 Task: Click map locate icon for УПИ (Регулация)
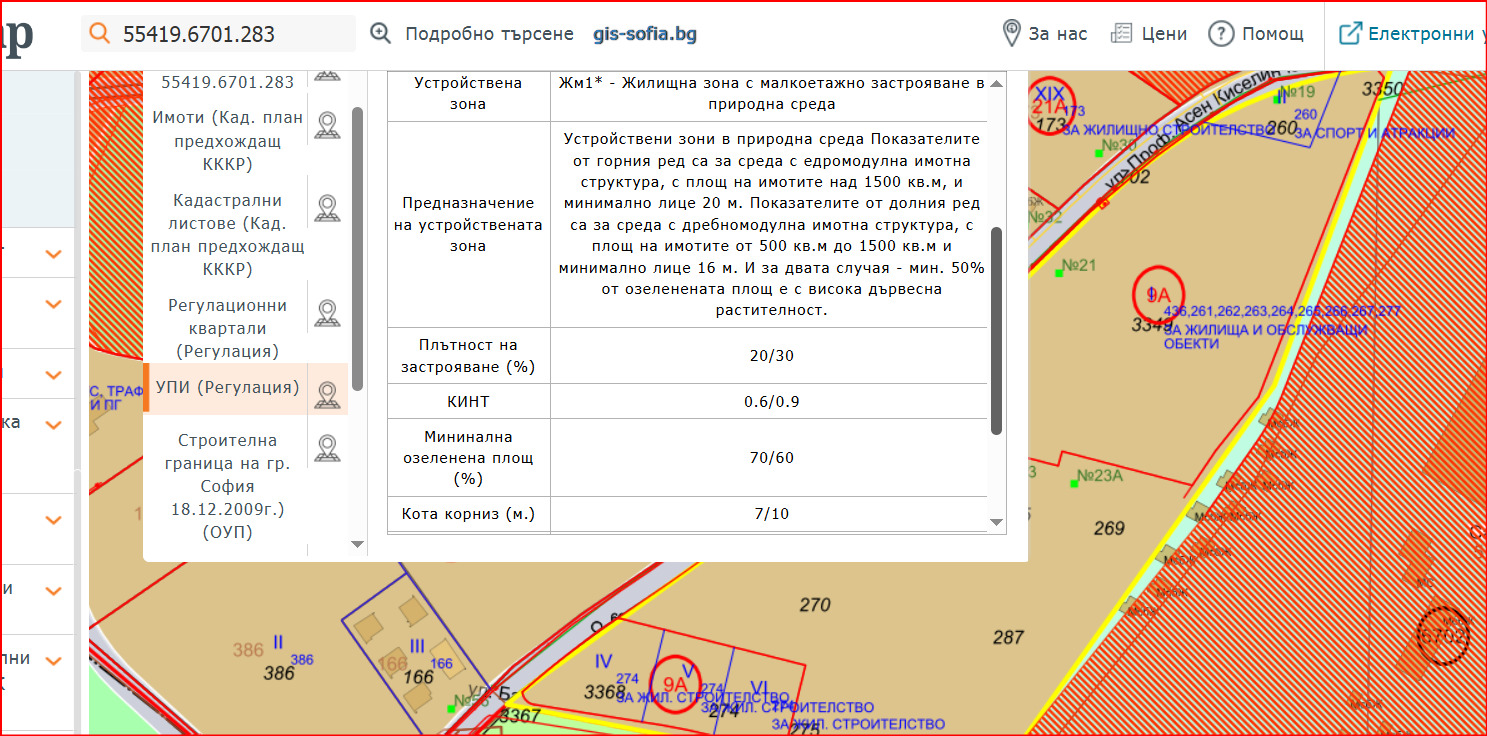326,394
